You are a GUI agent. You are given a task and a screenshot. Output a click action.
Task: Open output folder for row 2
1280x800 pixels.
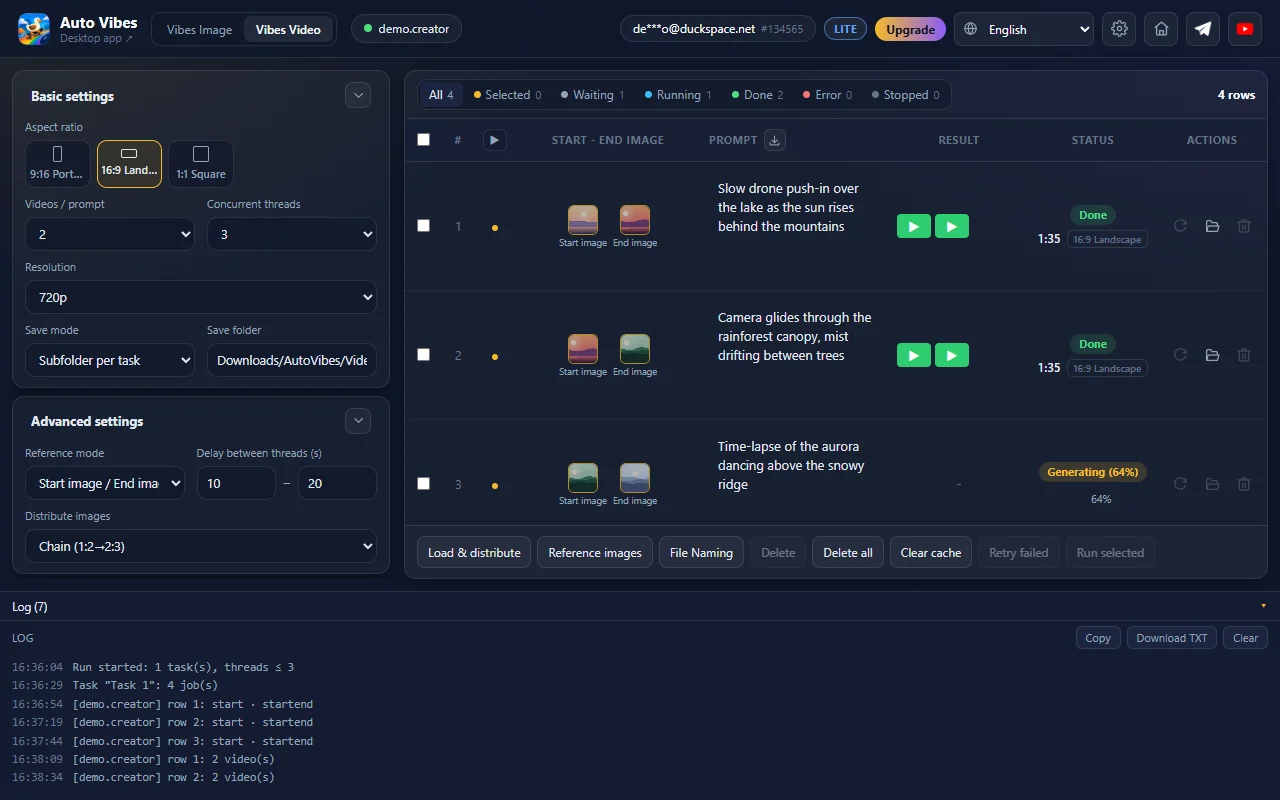point(1212,355)
